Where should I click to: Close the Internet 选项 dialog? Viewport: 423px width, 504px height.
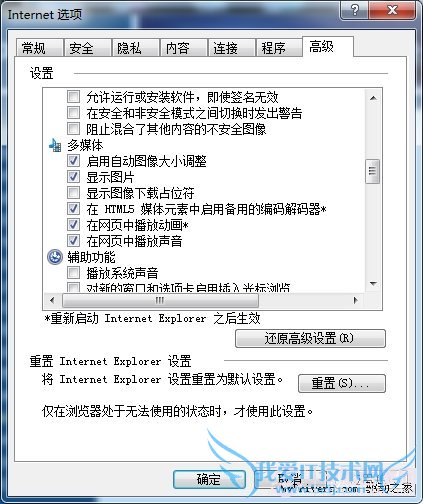[x=392, y=10]
